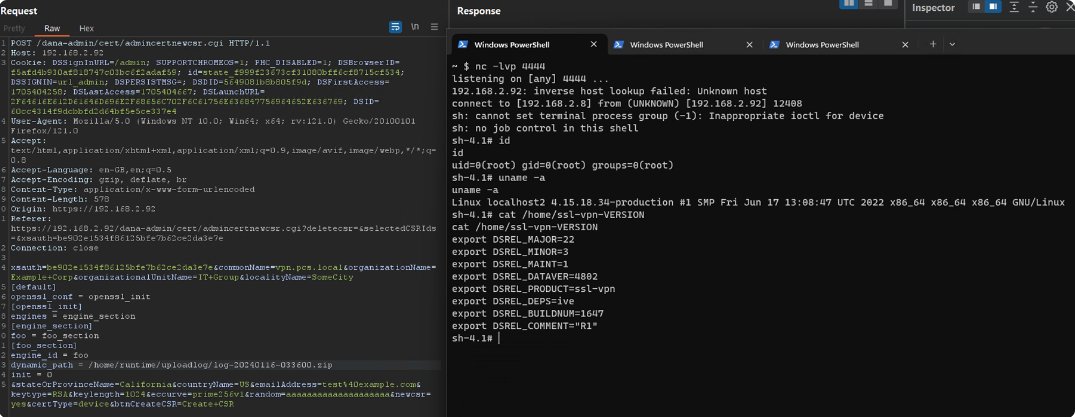This screenshot has height=417, width=1075.
Task: Click the uid=0(root) output line
Action: [563, 165]
